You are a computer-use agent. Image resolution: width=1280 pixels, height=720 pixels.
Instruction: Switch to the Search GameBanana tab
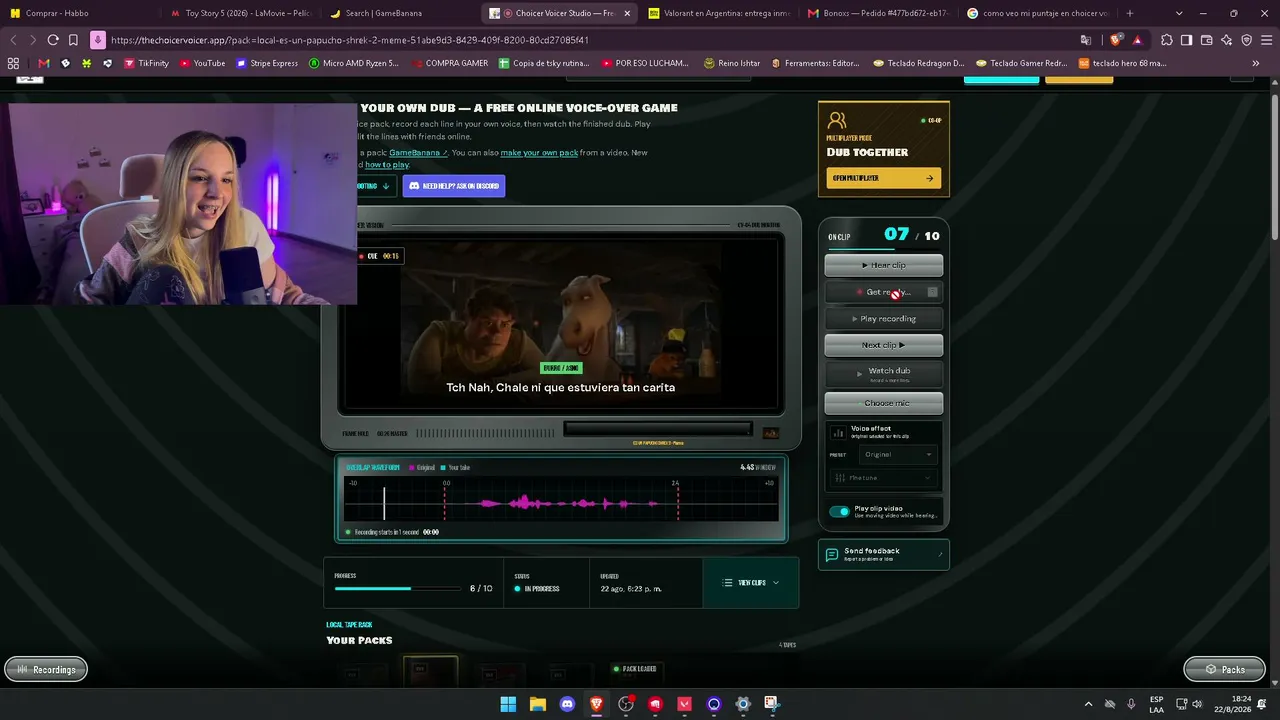398,13
